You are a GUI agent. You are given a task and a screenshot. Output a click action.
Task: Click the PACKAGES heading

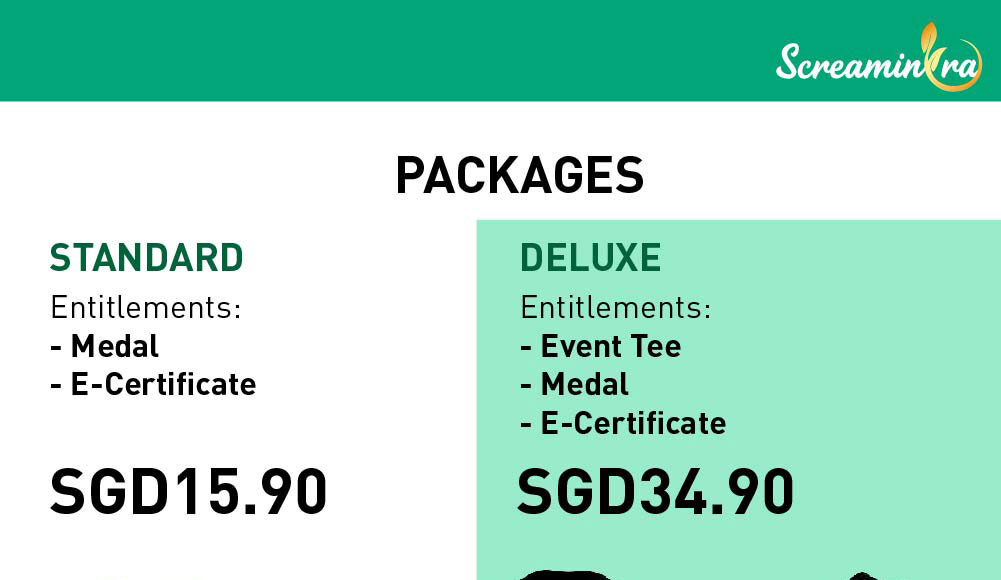tap(520, 175)
